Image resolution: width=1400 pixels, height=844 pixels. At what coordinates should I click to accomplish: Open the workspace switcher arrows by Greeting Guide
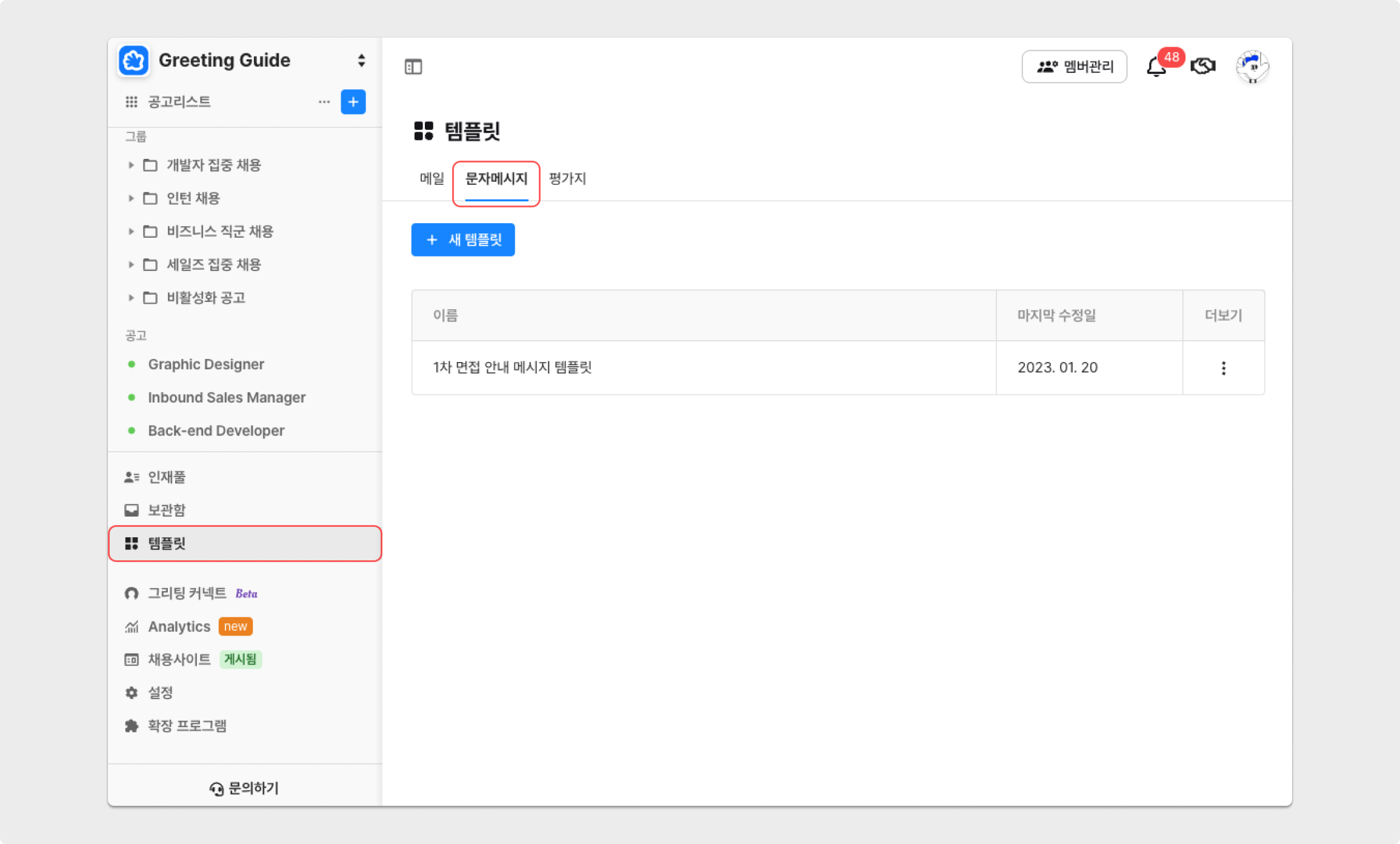coord(361,60)
